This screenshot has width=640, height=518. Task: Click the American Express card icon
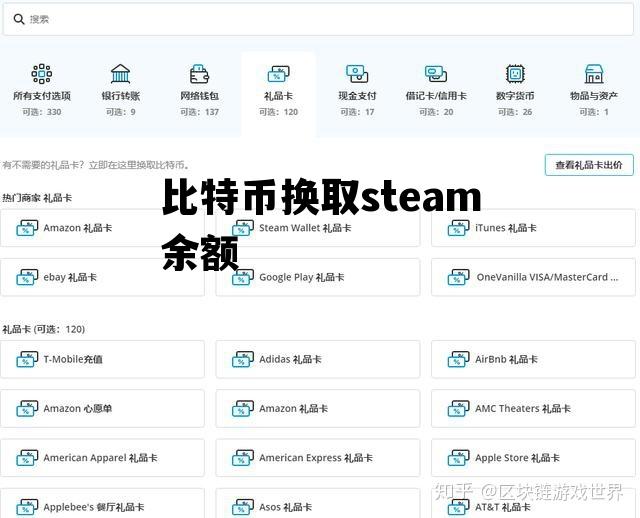(243, 458)
